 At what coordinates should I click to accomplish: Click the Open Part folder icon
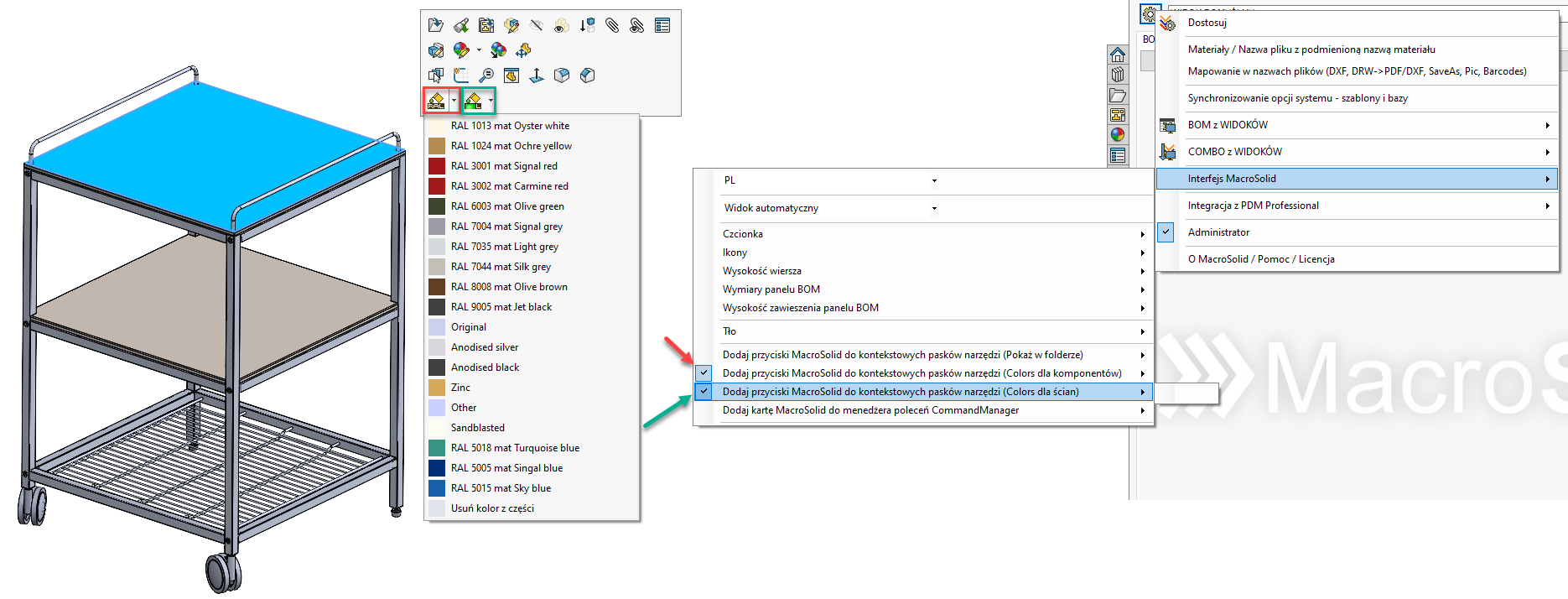435,26
